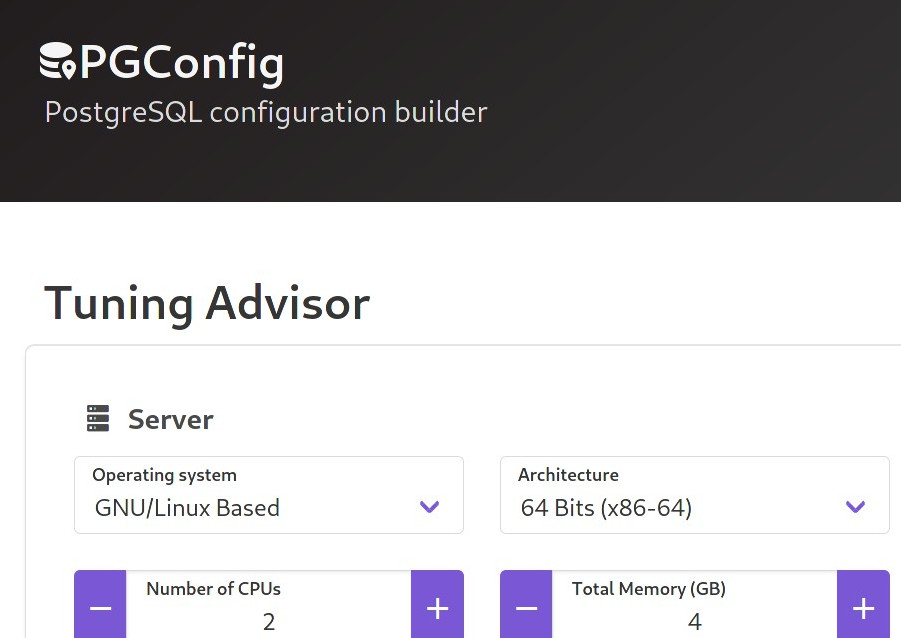
Task: Select the GNU/Linux Based value text
Action: pyautogui.click(x=187, y=508)
